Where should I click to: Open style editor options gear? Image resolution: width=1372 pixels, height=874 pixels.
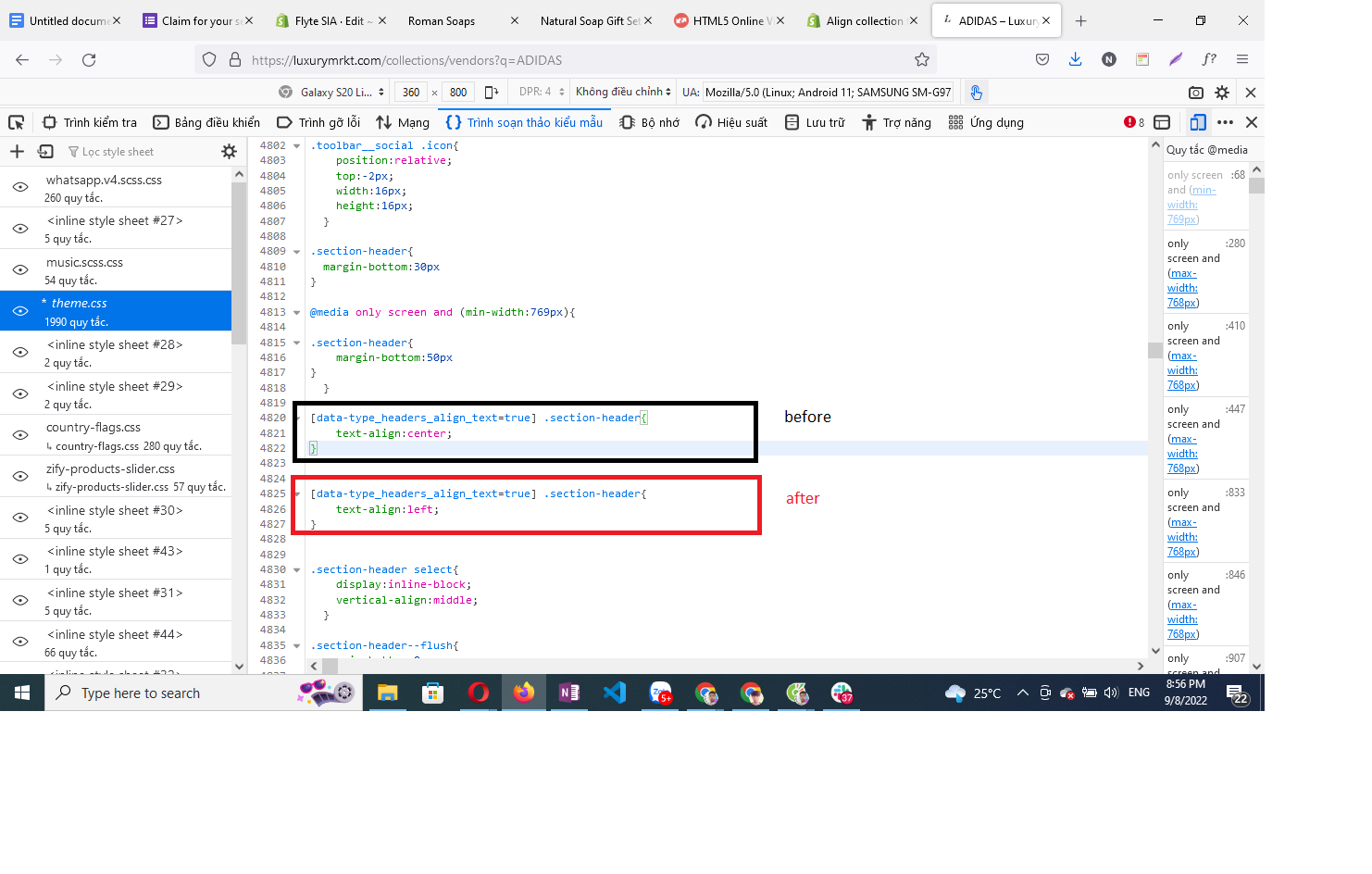click(229, 152)
